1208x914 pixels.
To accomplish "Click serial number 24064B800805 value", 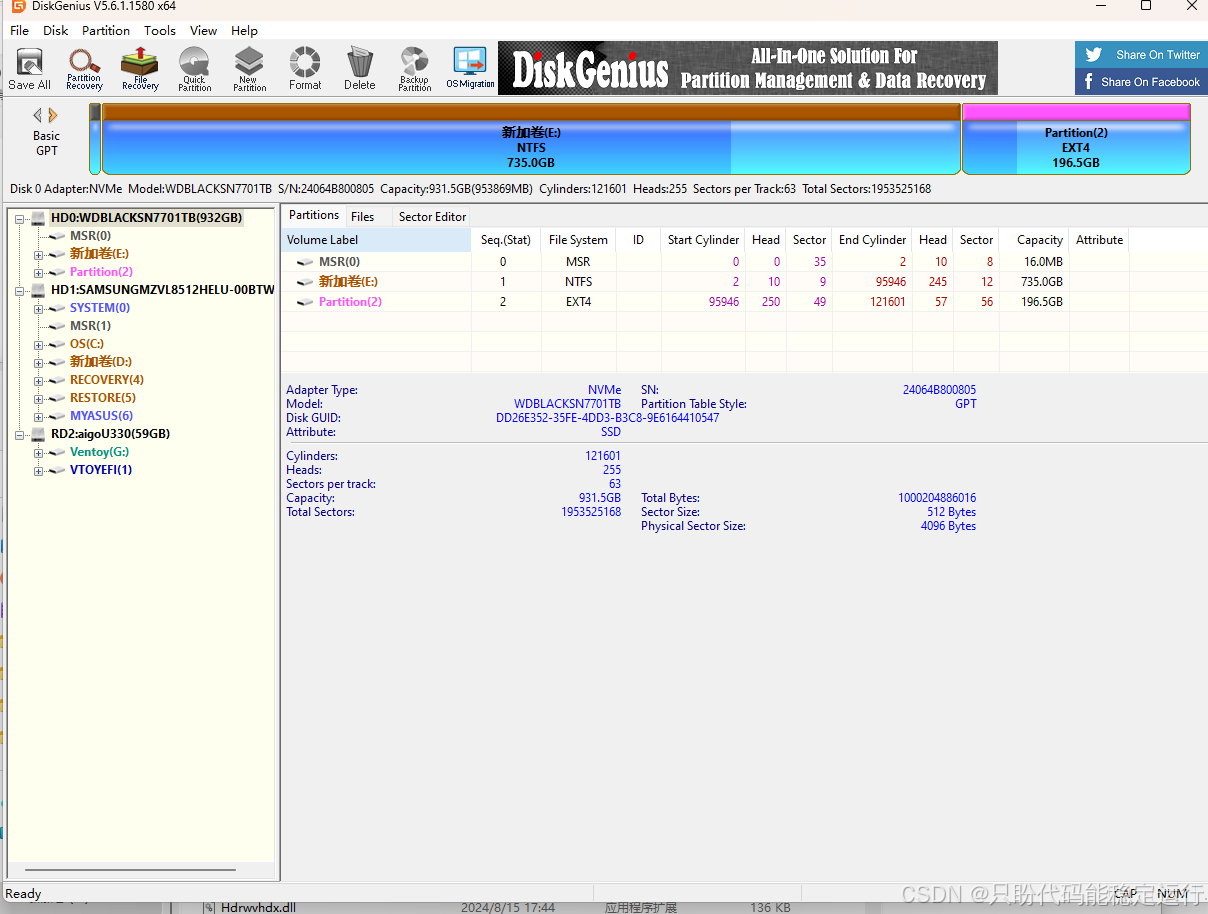I will point(939,390).
